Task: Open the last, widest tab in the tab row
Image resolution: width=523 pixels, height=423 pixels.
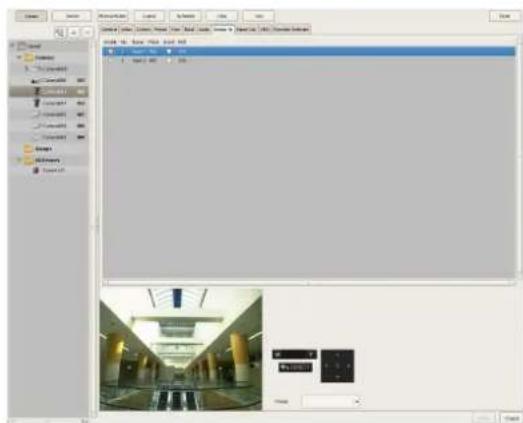Action: pyautogui.click(x=291, y=29)
